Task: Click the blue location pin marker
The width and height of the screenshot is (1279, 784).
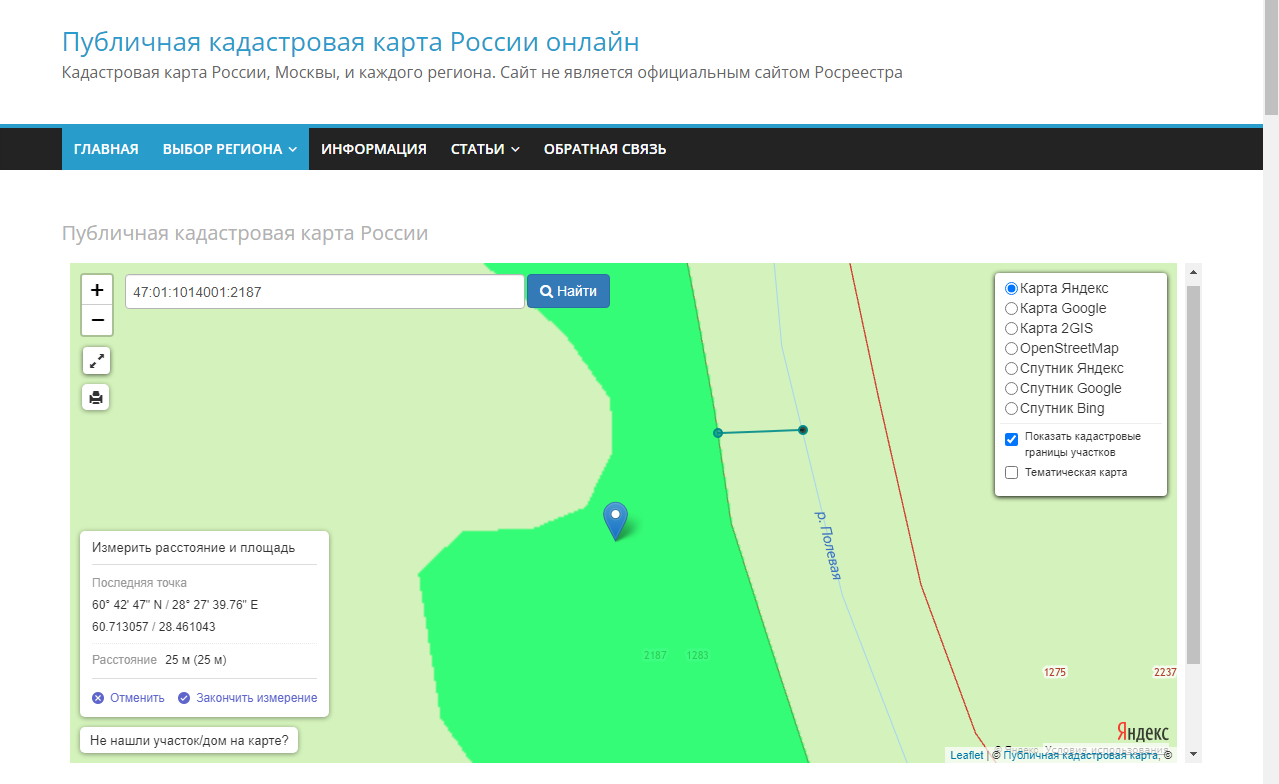Action: click(616, 521)
